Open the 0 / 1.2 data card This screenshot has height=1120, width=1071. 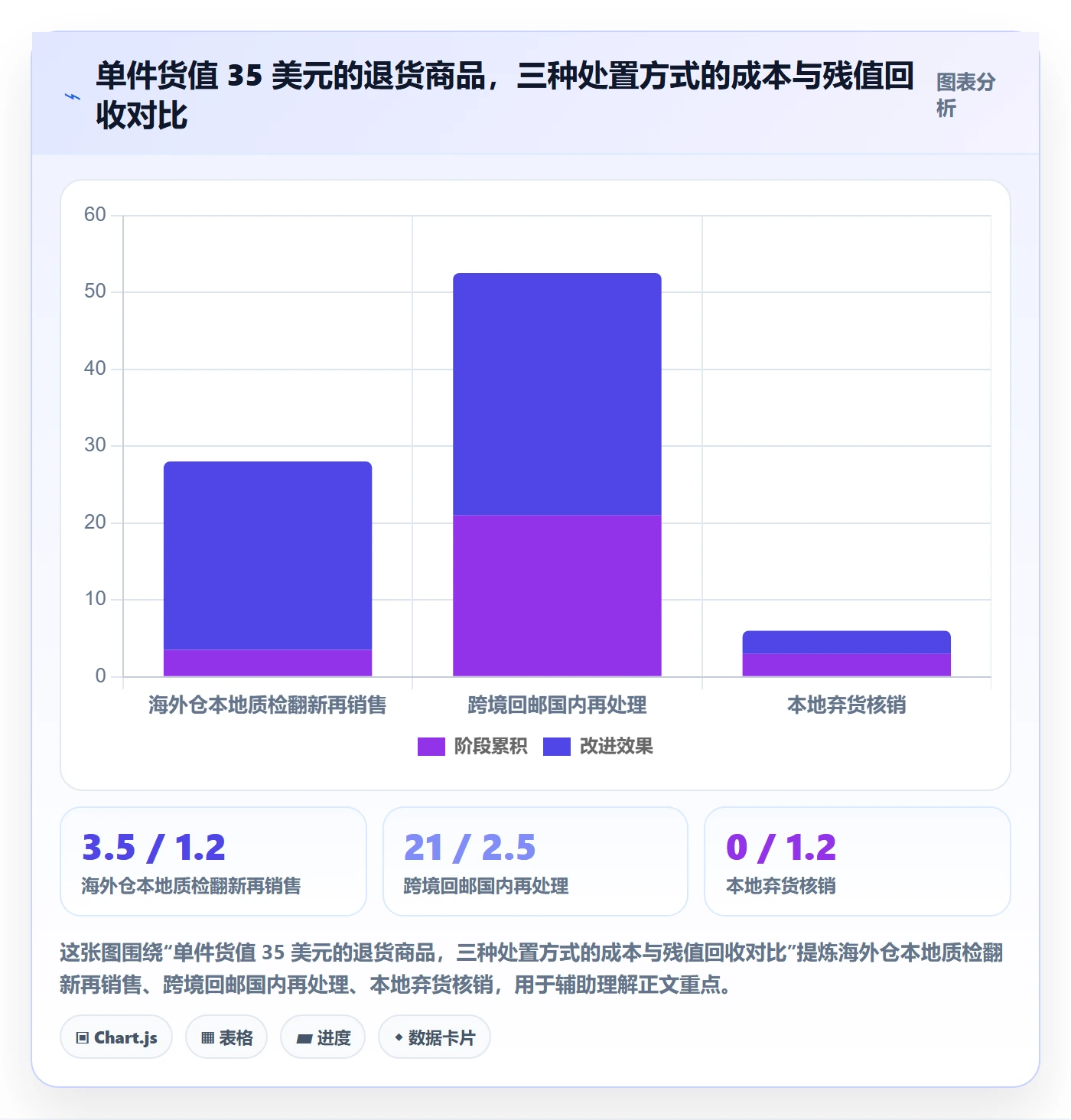point(858,861)
